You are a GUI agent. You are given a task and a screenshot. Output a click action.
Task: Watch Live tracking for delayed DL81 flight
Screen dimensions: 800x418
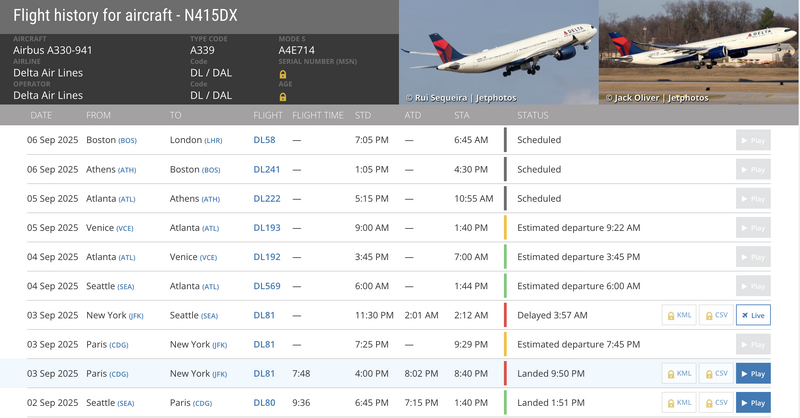point(753,315)
